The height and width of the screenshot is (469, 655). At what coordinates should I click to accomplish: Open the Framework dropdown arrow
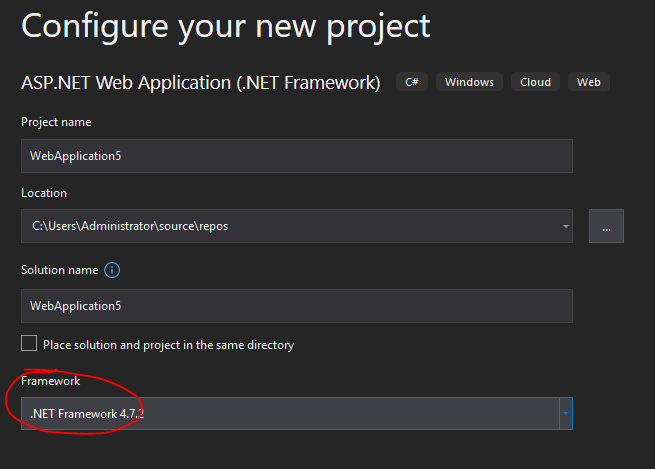tap(566, 413)
